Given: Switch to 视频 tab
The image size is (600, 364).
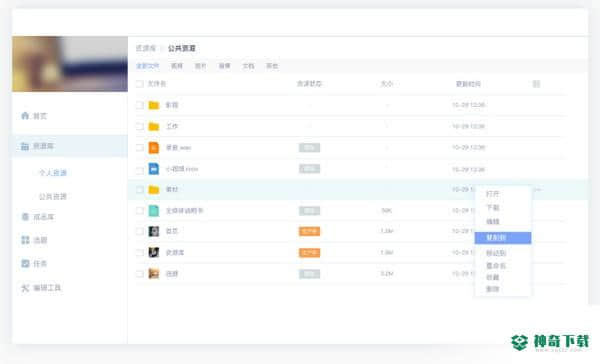Looking at the screenshot, I should 177,66.
